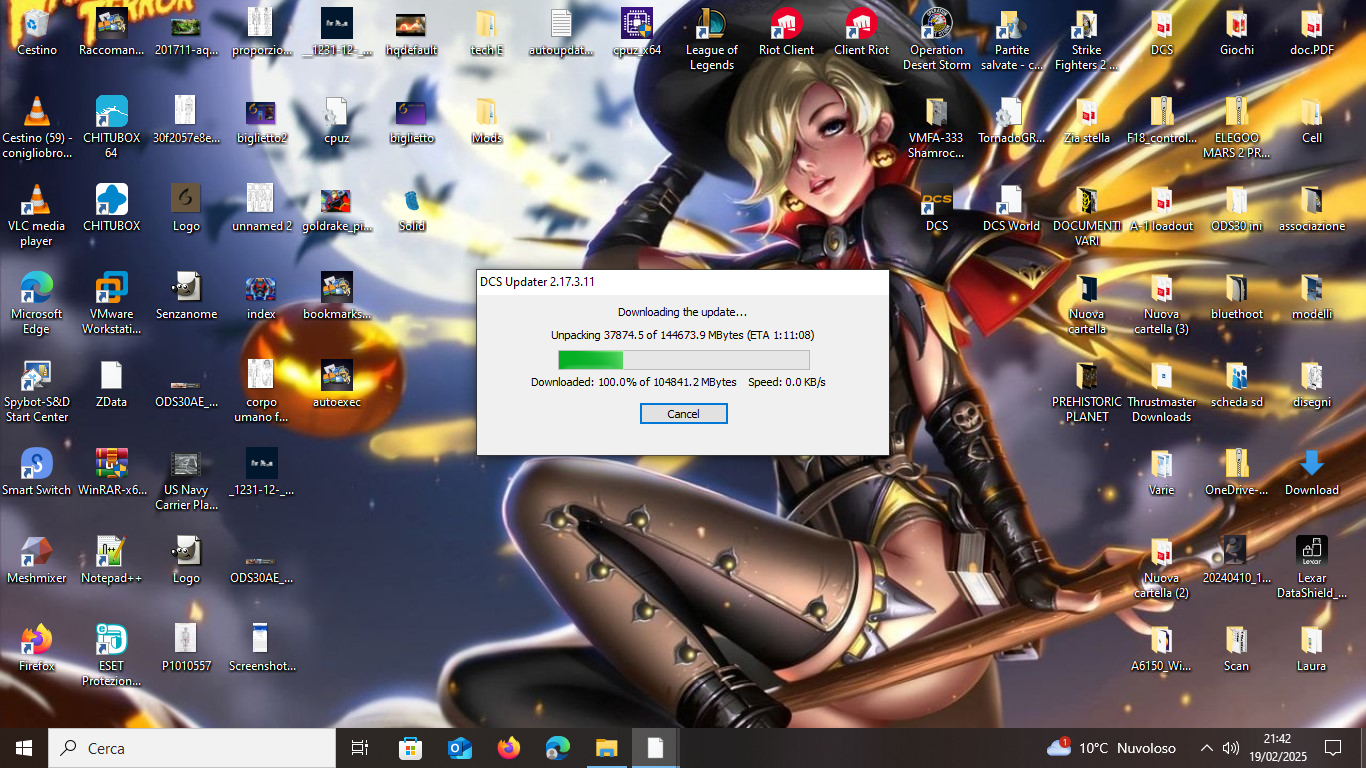Select the Operation Desert Storm icon
The image size is (1366, 768).
[937, 39]
